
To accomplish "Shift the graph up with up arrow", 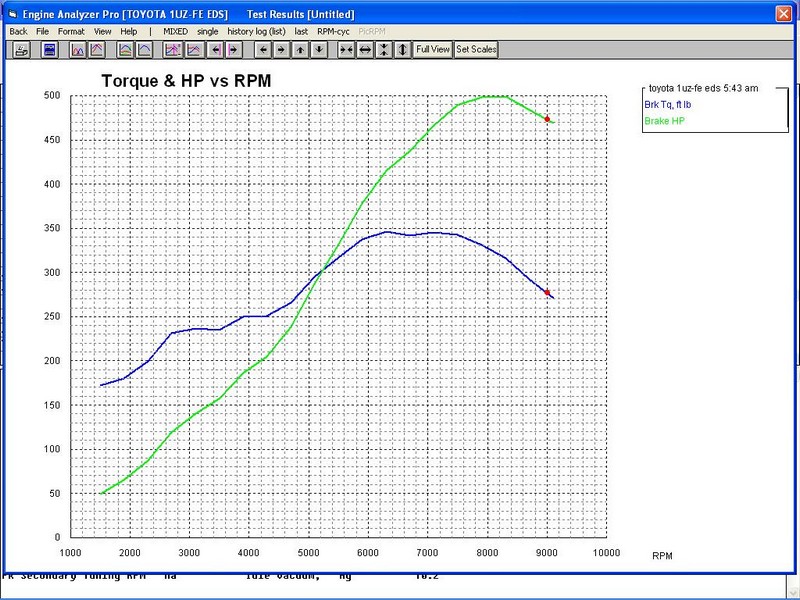I will [300, 49].
